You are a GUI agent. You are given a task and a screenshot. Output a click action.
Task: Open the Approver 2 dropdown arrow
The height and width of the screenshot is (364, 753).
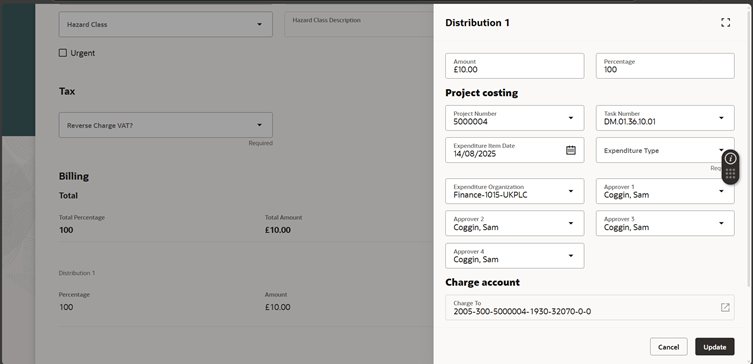tap(571, 223)
